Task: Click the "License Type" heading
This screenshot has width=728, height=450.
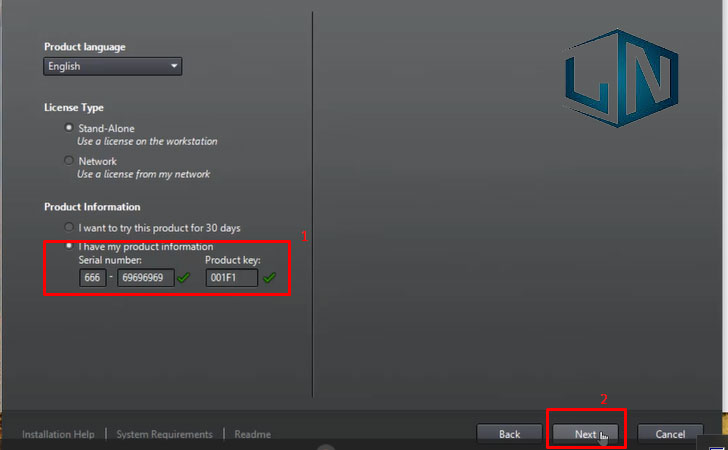Action: click(74, 107)
